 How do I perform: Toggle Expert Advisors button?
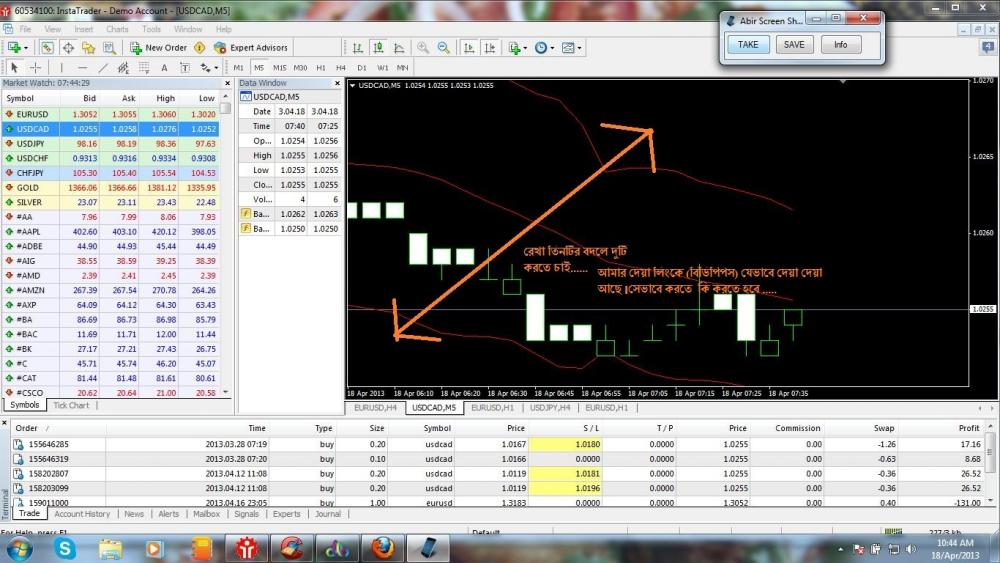[251, 48]
